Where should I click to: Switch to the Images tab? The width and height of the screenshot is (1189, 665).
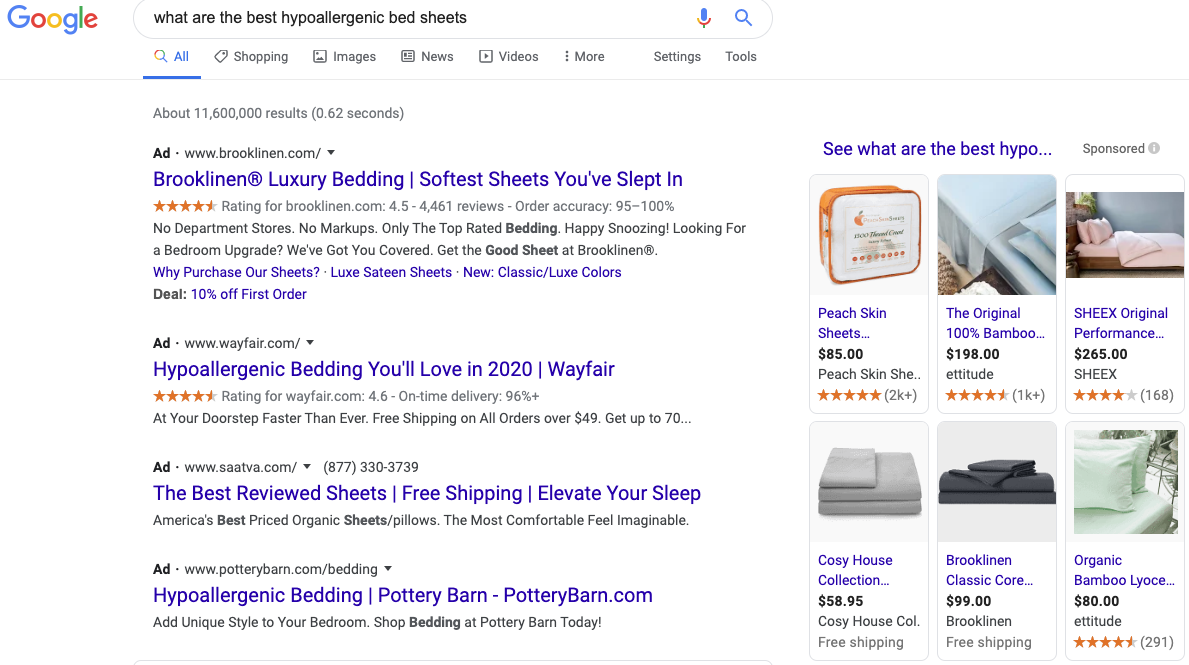tap(344, 57)
